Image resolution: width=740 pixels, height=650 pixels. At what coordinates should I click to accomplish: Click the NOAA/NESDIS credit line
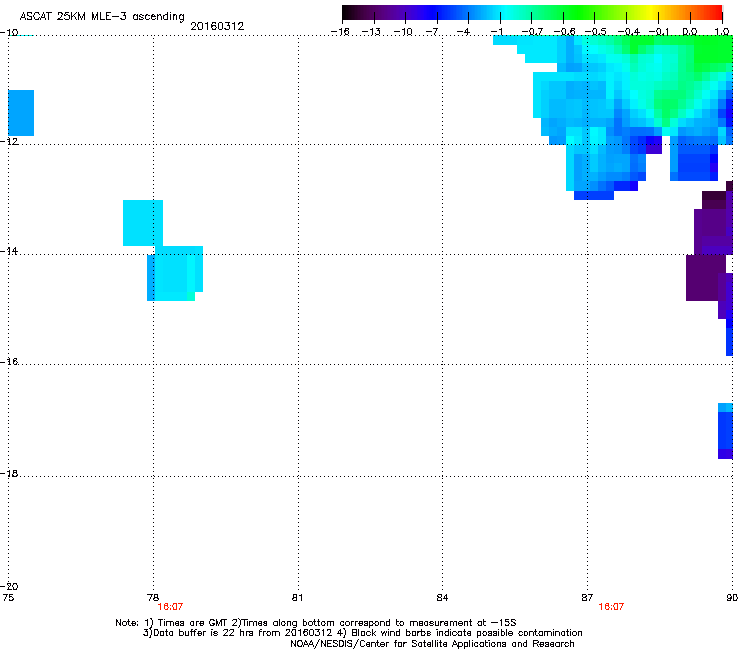(x=432, y=644)
